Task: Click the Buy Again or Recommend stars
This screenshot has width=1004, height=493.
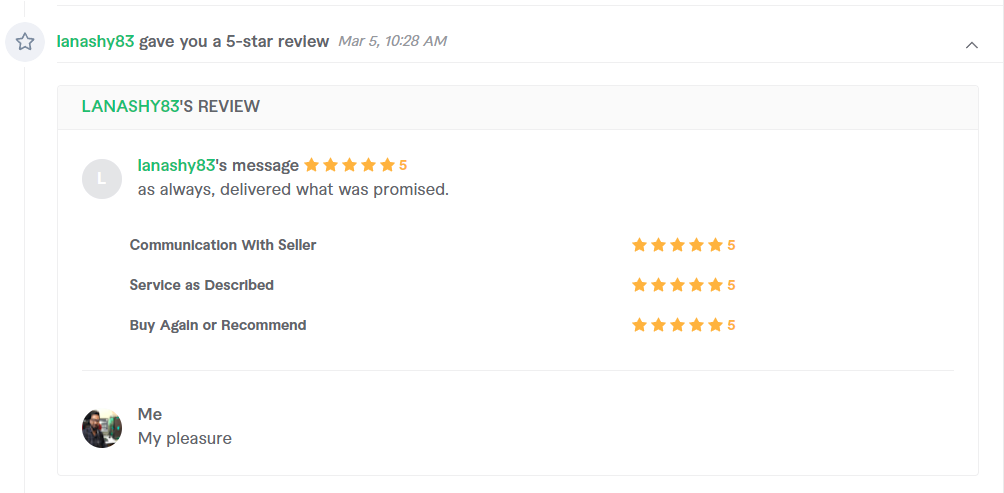Action: (x=683, y=325)
